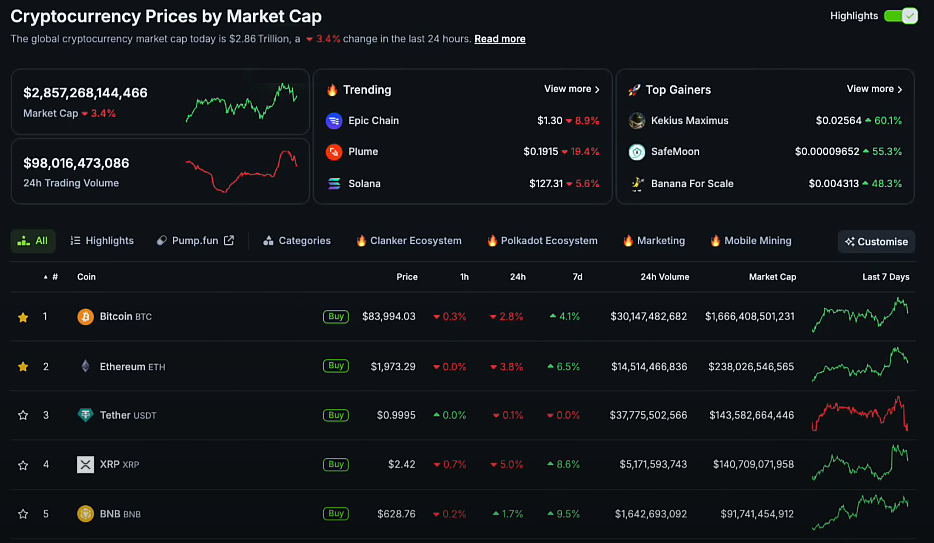934x543 pixels.
Task: Click the Tether coin logo icon
Action: pyautogui.click(x=86, y=415)
